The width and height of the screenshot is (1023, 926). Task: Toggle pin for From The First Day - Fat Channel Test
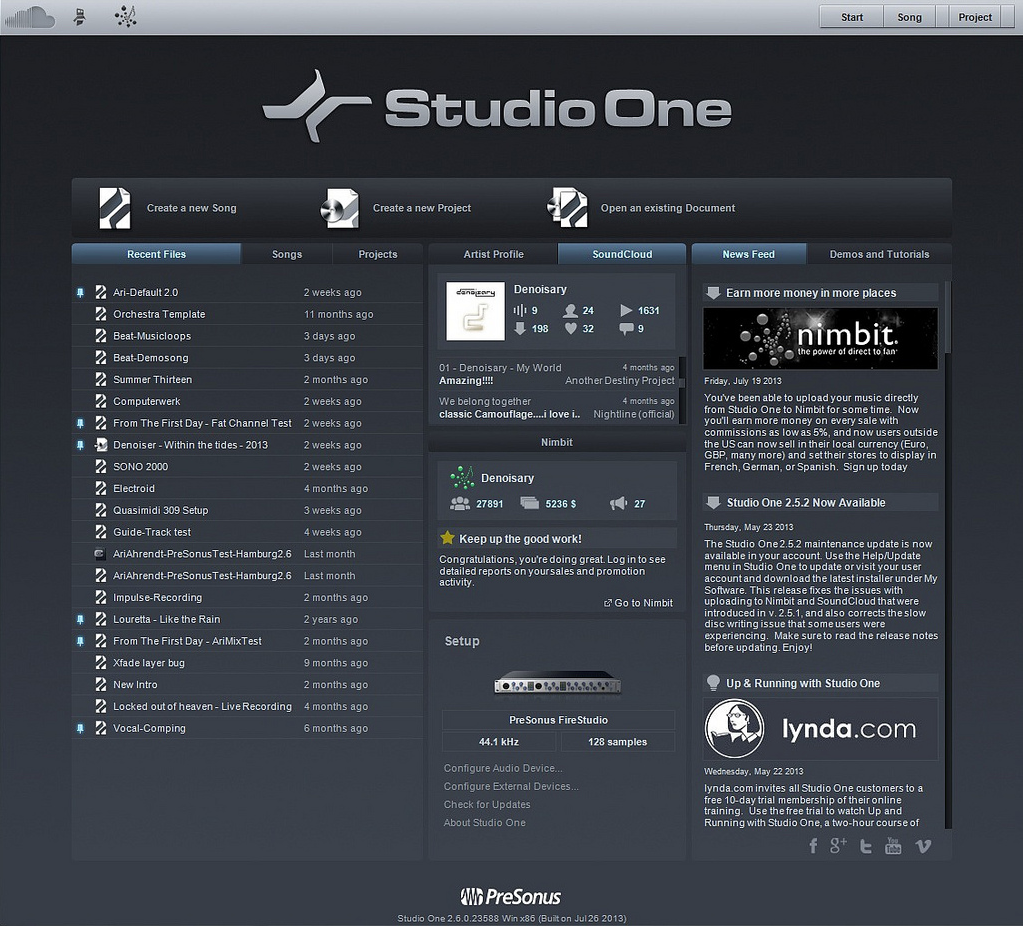tap(80, 424)
